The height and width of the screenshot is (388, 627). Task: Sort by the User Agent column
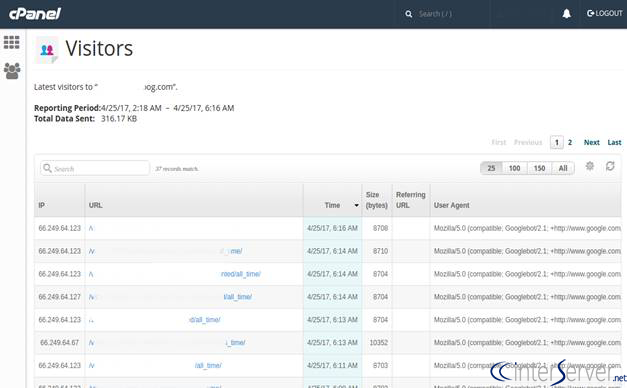tap(451, 205)
